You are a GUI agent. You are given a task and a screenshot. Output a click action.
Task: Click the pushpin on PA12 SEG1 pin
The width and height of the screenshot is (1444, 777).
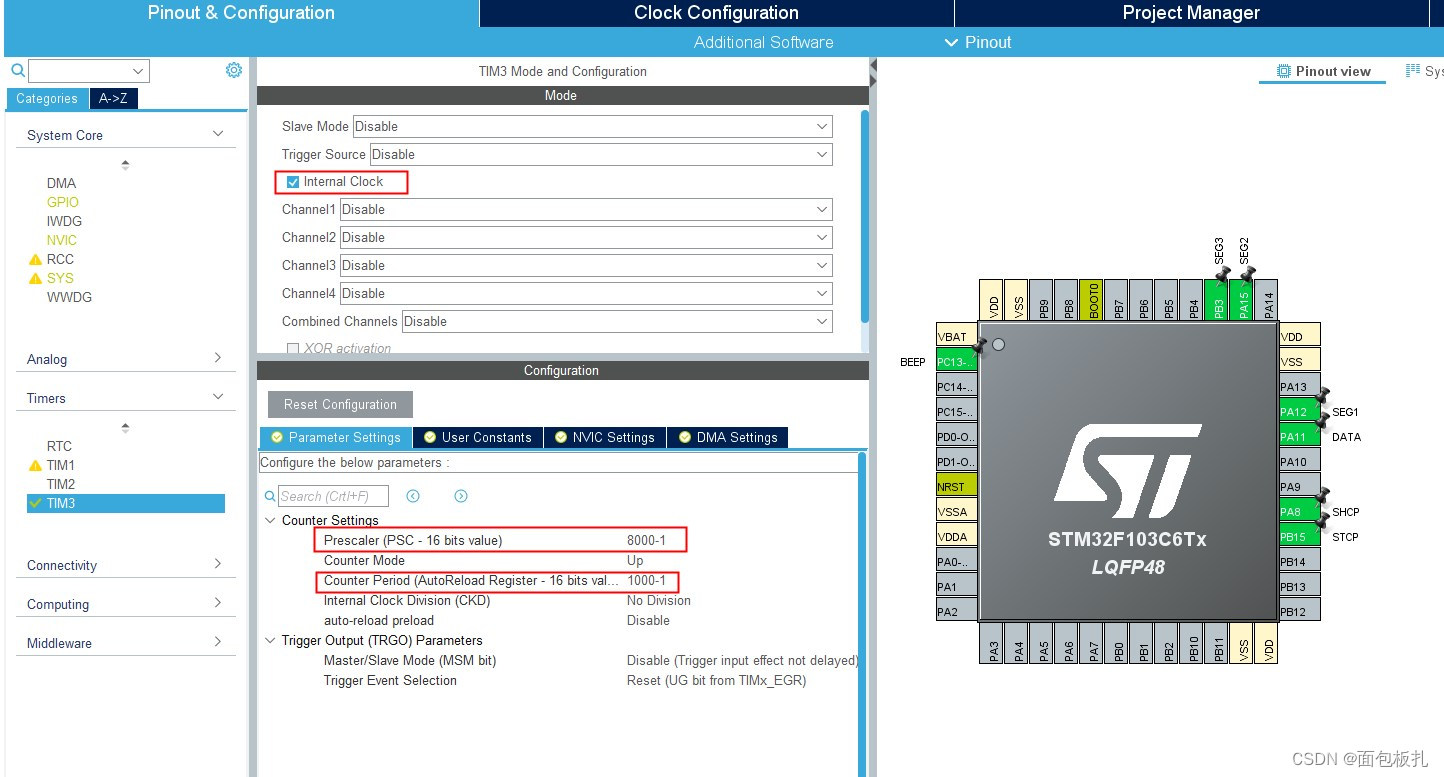1322,397
